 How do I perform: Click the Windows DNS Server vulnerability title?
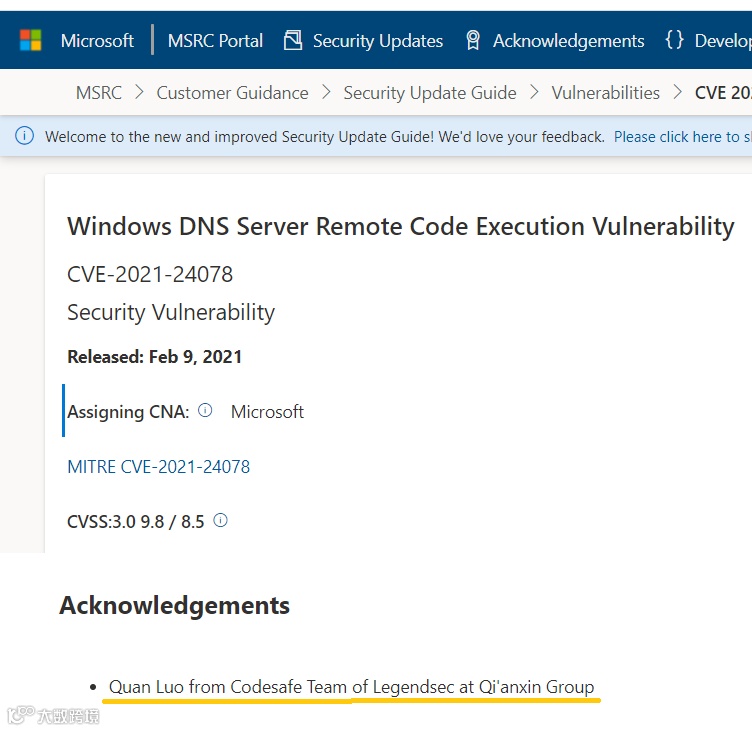[400, 226]
